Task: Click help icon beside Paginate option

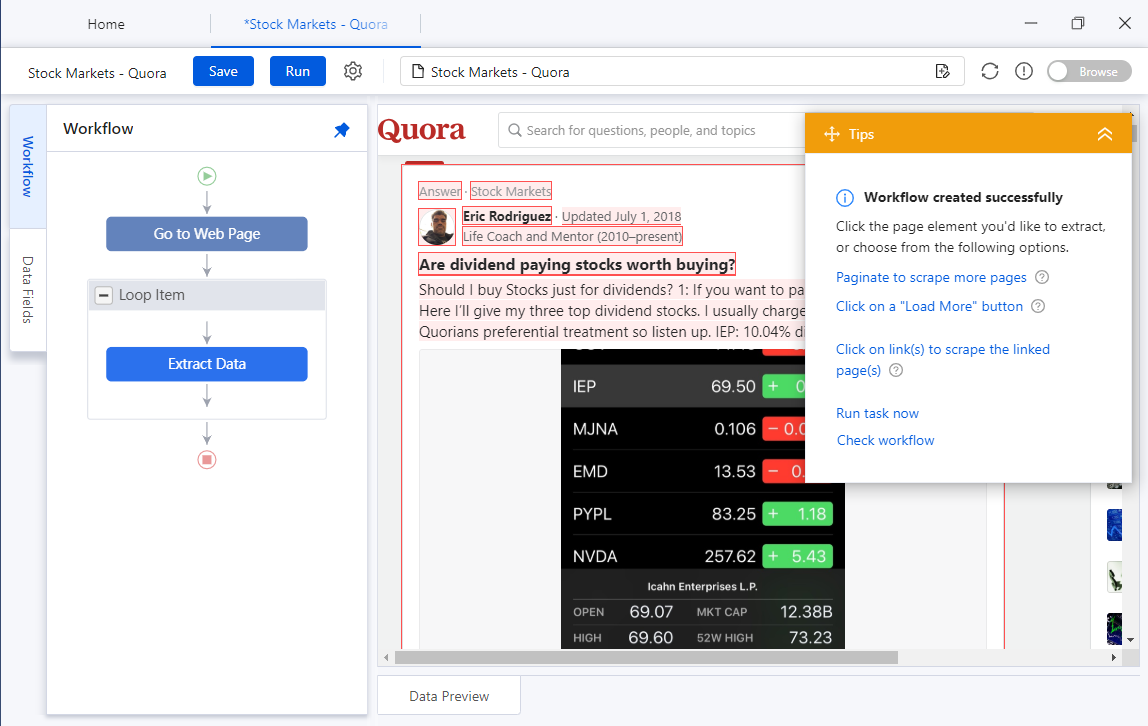Action: pos(1042,277)
